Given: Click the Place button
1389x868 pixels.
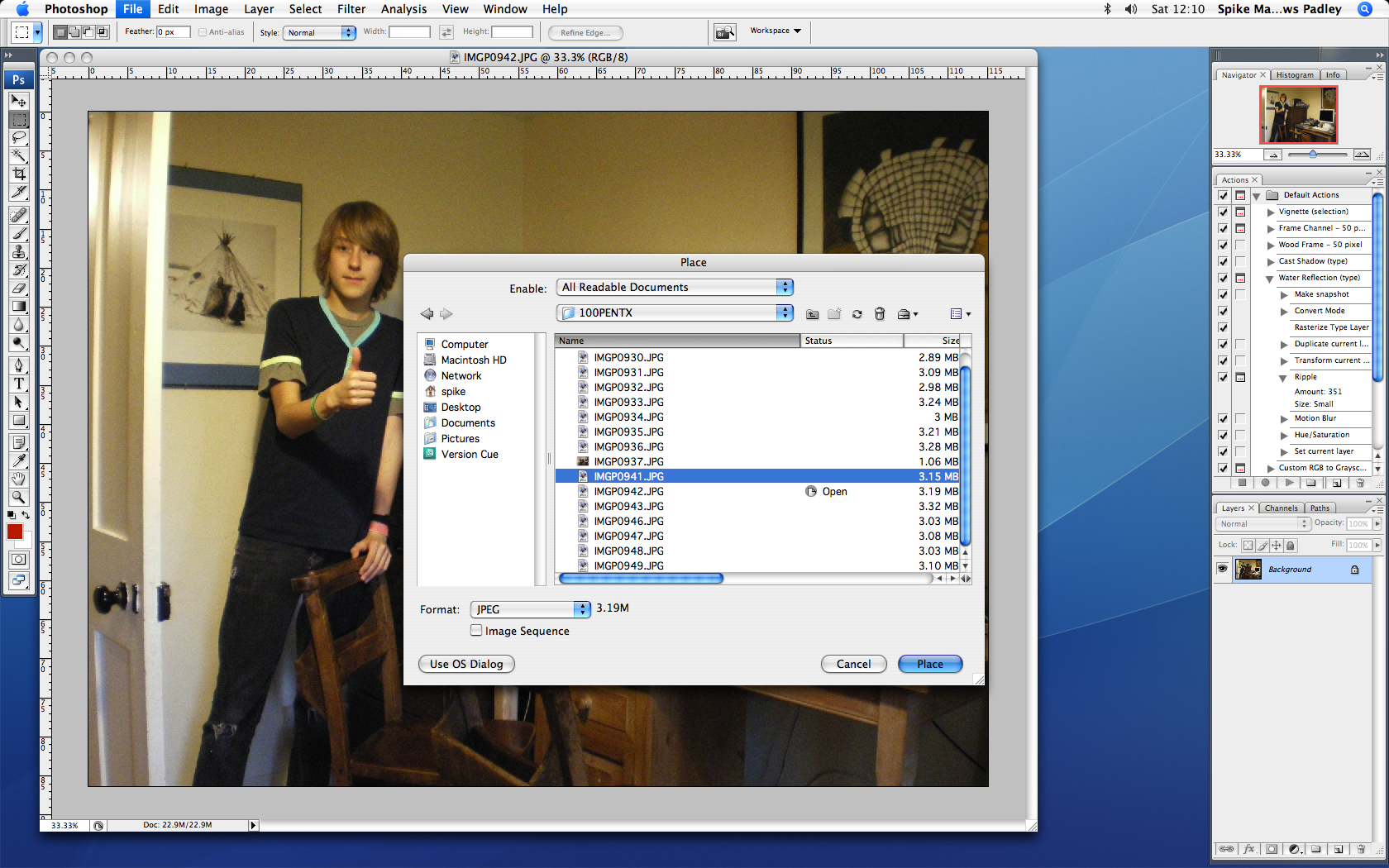Looking at the screenshot, I should coord(930,664).
